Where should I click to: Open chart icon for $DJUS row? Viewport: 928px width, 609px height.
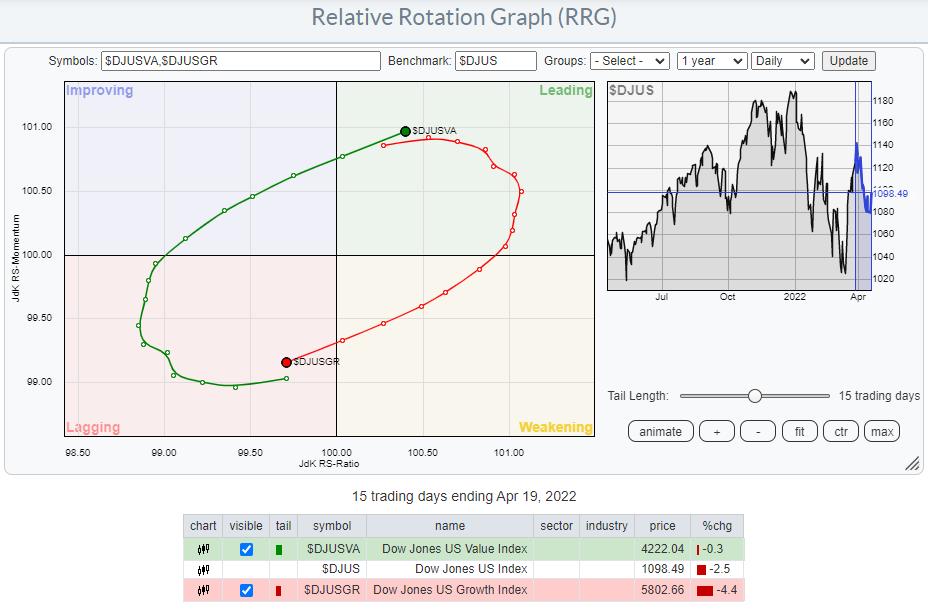click(203, 570)
